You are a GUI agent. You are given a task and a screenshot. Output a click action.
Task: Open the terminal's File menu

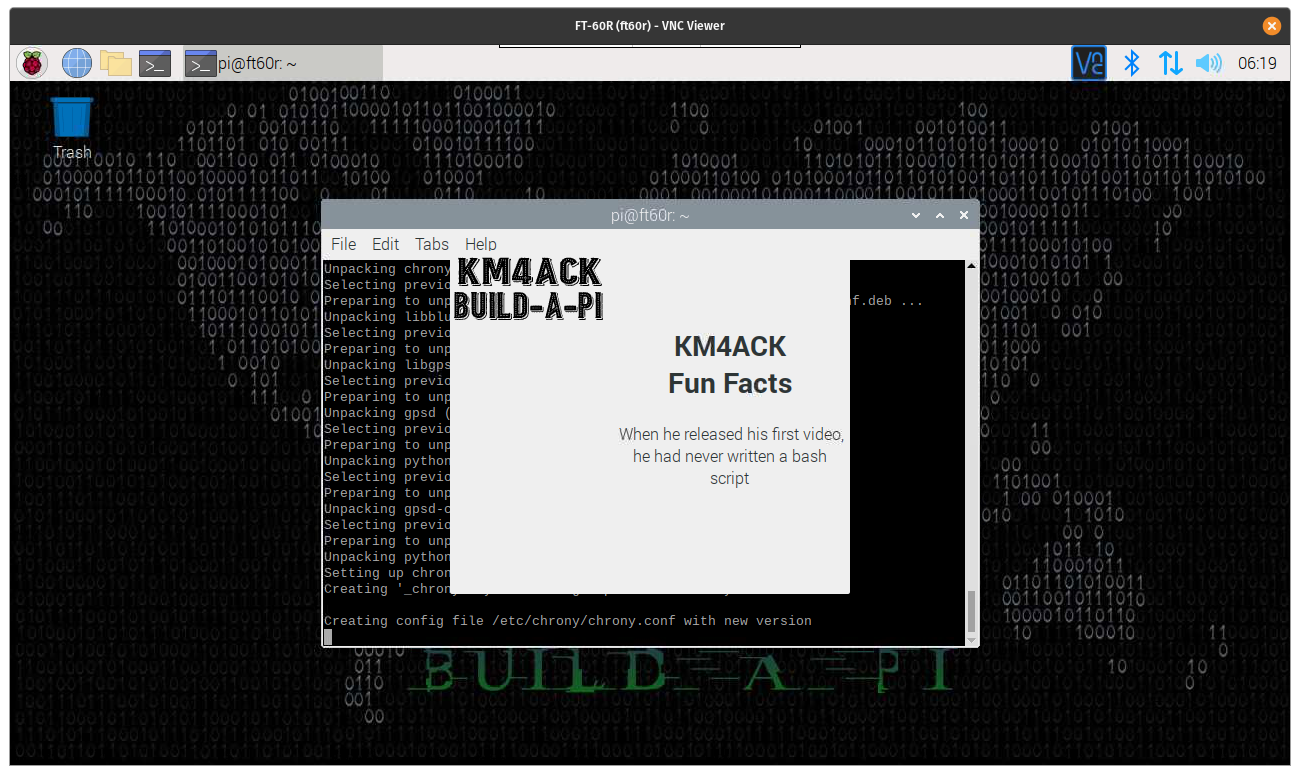click(343, 244)
